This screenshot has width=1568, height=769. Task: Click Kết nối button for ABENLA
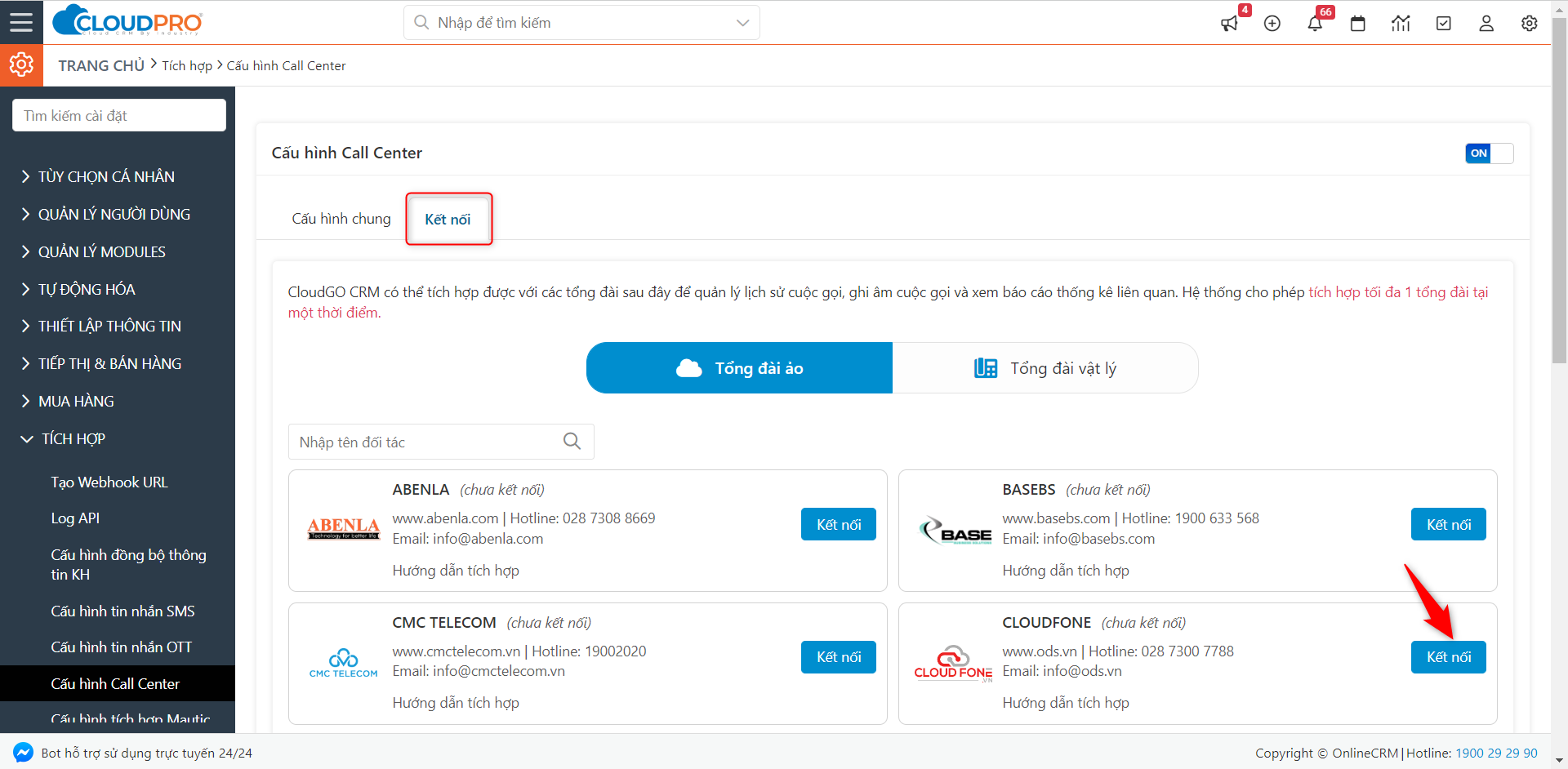839,524
